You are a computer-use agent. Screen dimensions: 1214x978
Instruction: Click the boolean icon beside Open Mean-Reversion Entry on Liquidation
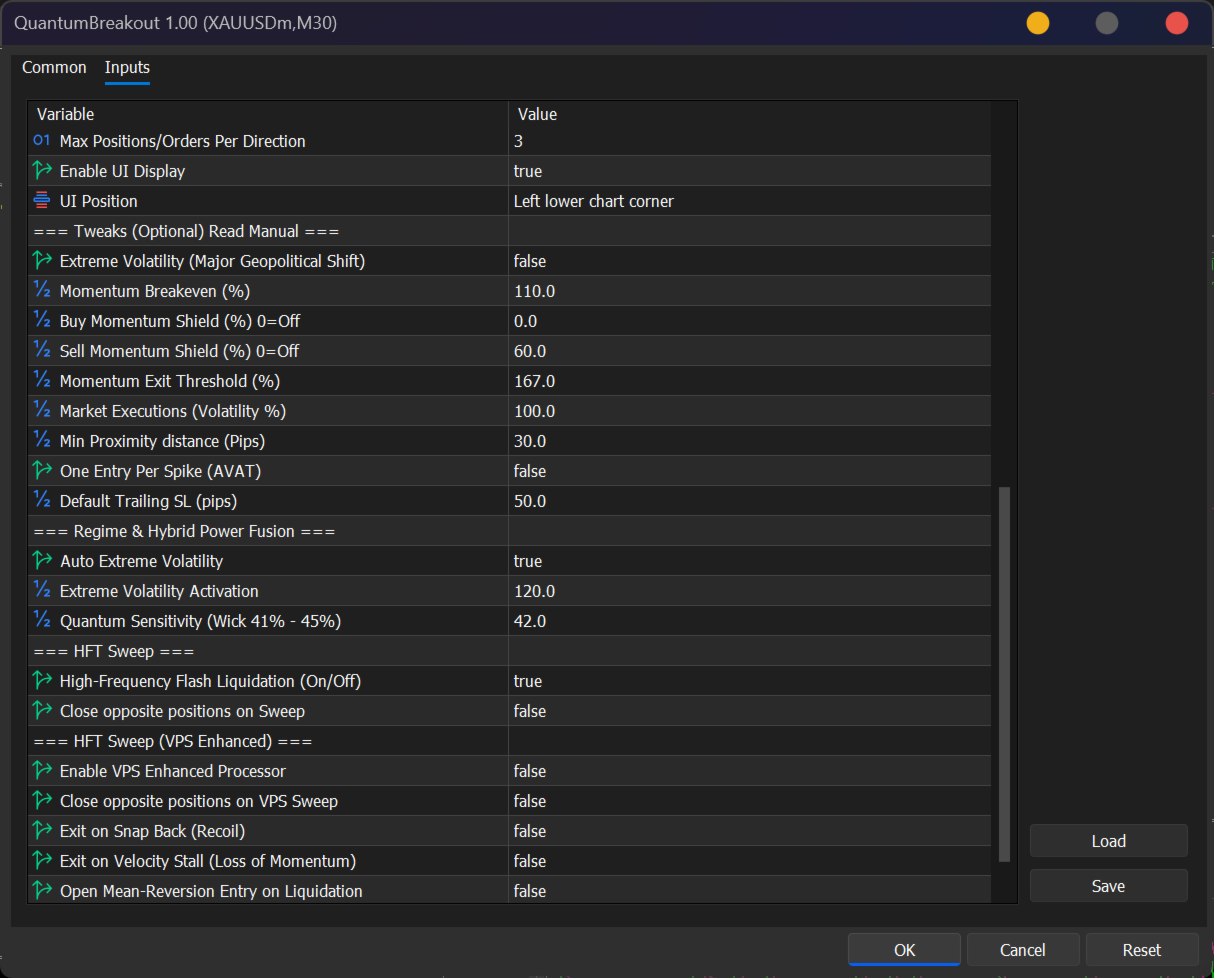click(42, 891)
